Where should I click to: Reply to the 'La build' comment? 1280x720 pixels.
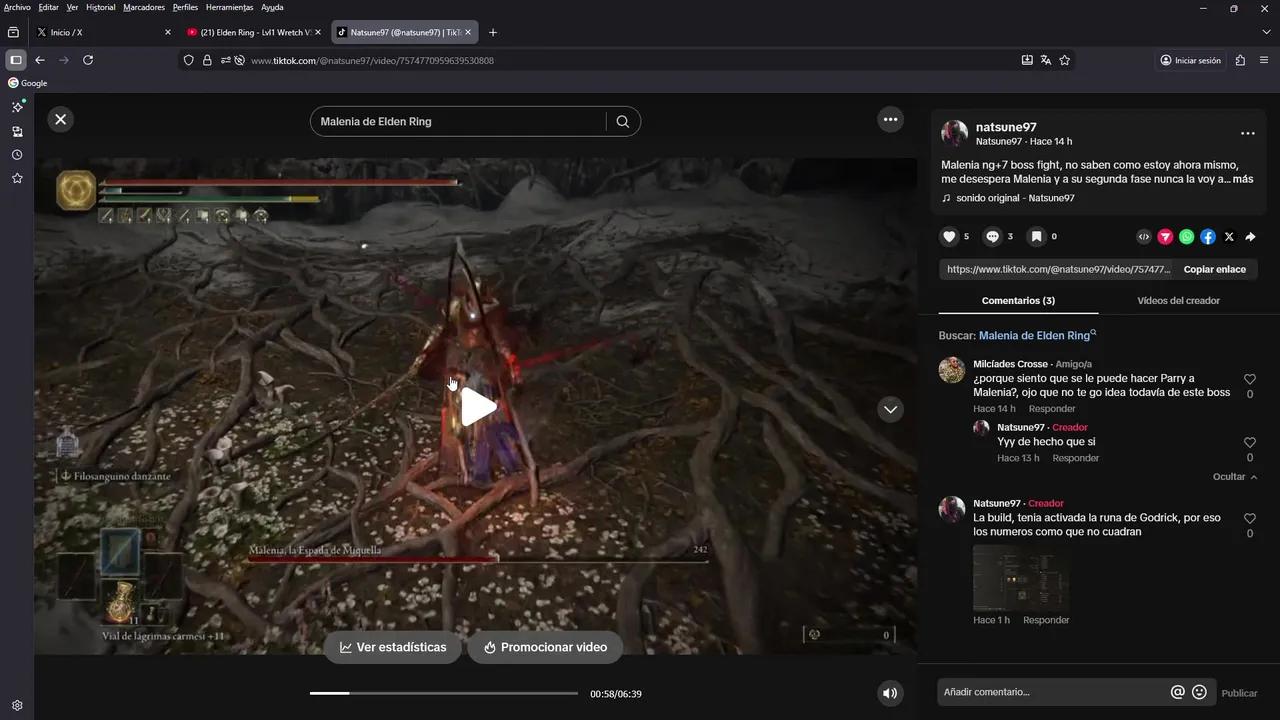[x=1046, y=620]
